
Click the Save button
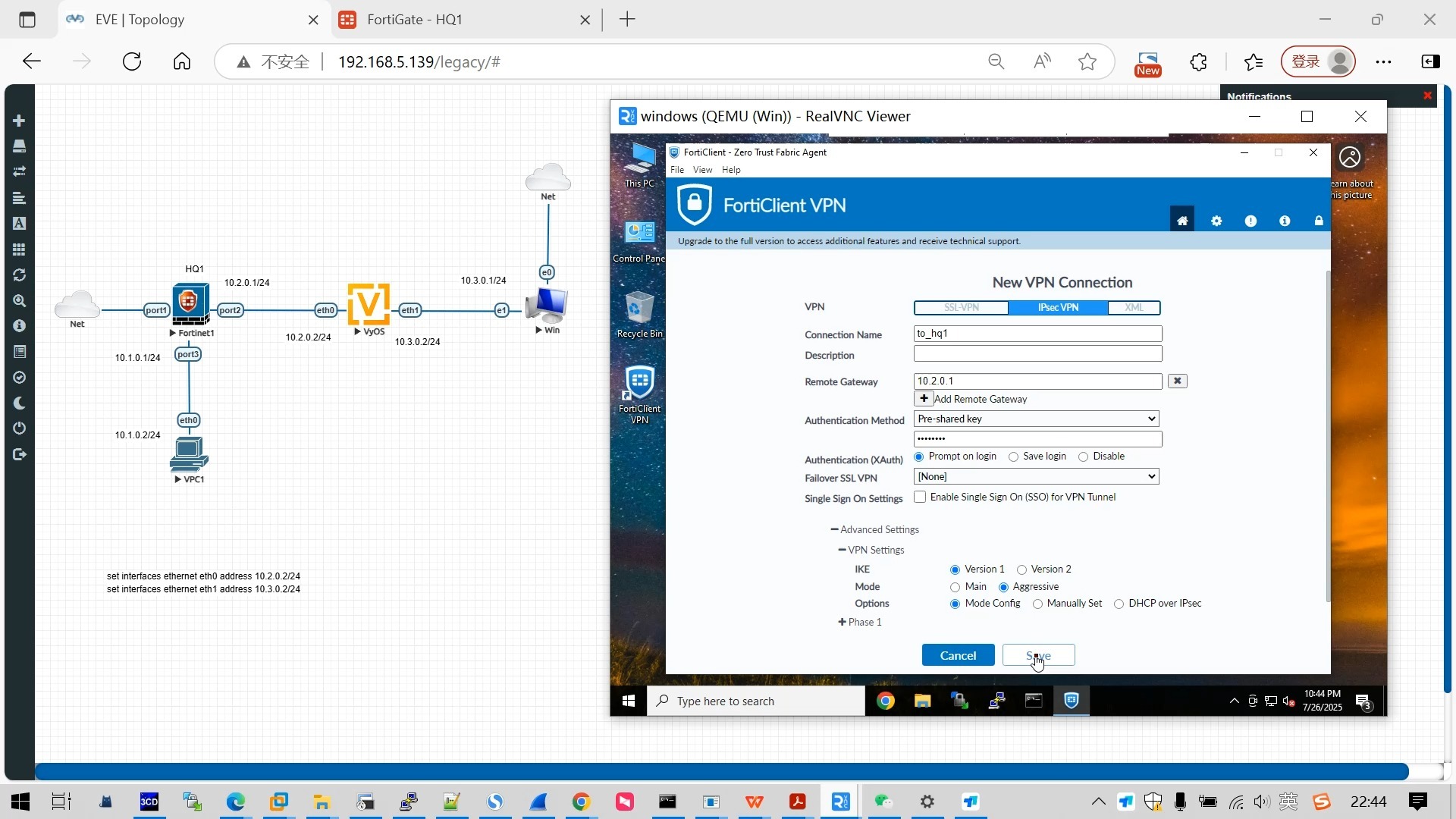1038,655
